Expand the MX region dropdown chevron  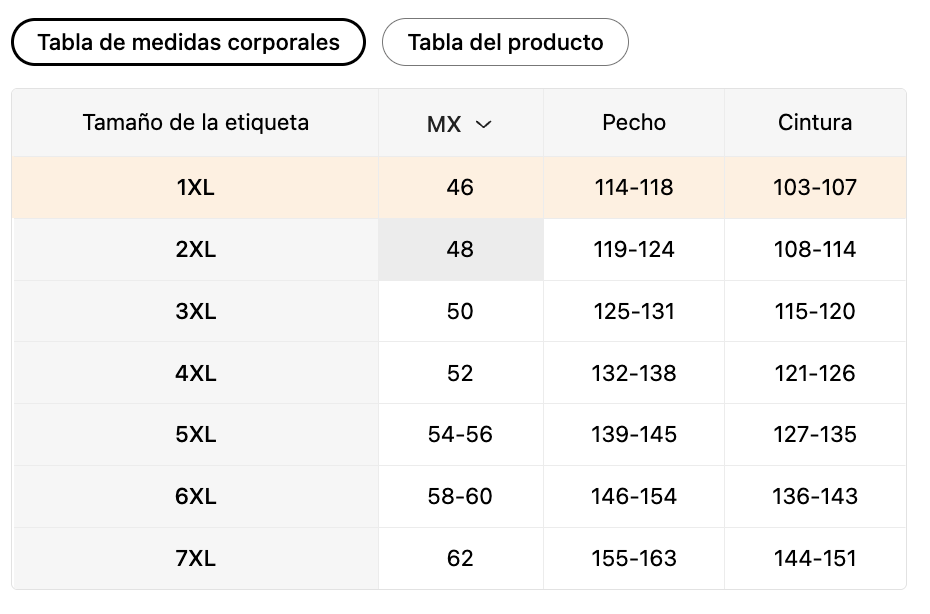coord(484,124)
